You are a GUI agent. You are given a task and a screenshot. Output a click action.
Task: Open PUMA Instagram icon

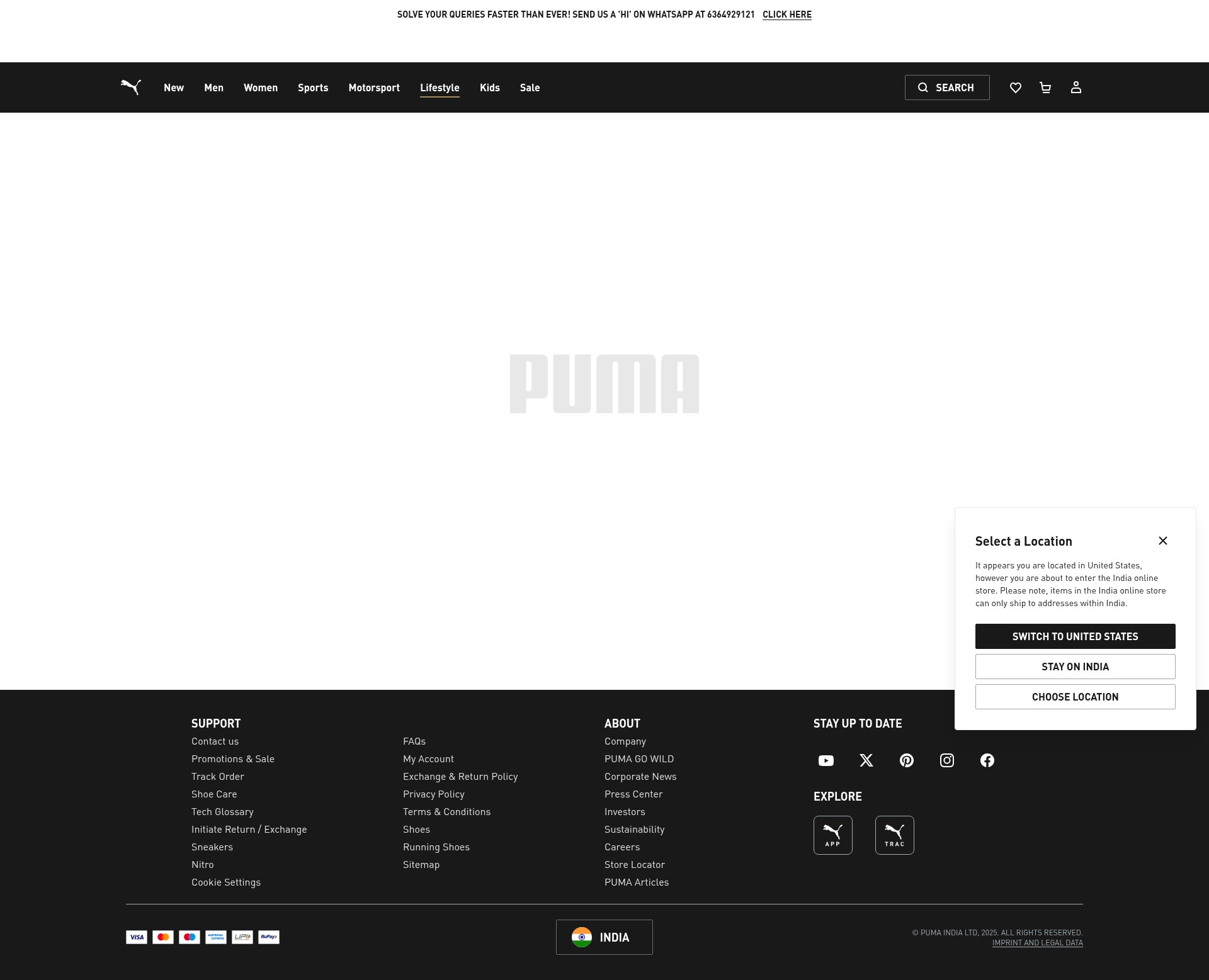click(947, 760)
